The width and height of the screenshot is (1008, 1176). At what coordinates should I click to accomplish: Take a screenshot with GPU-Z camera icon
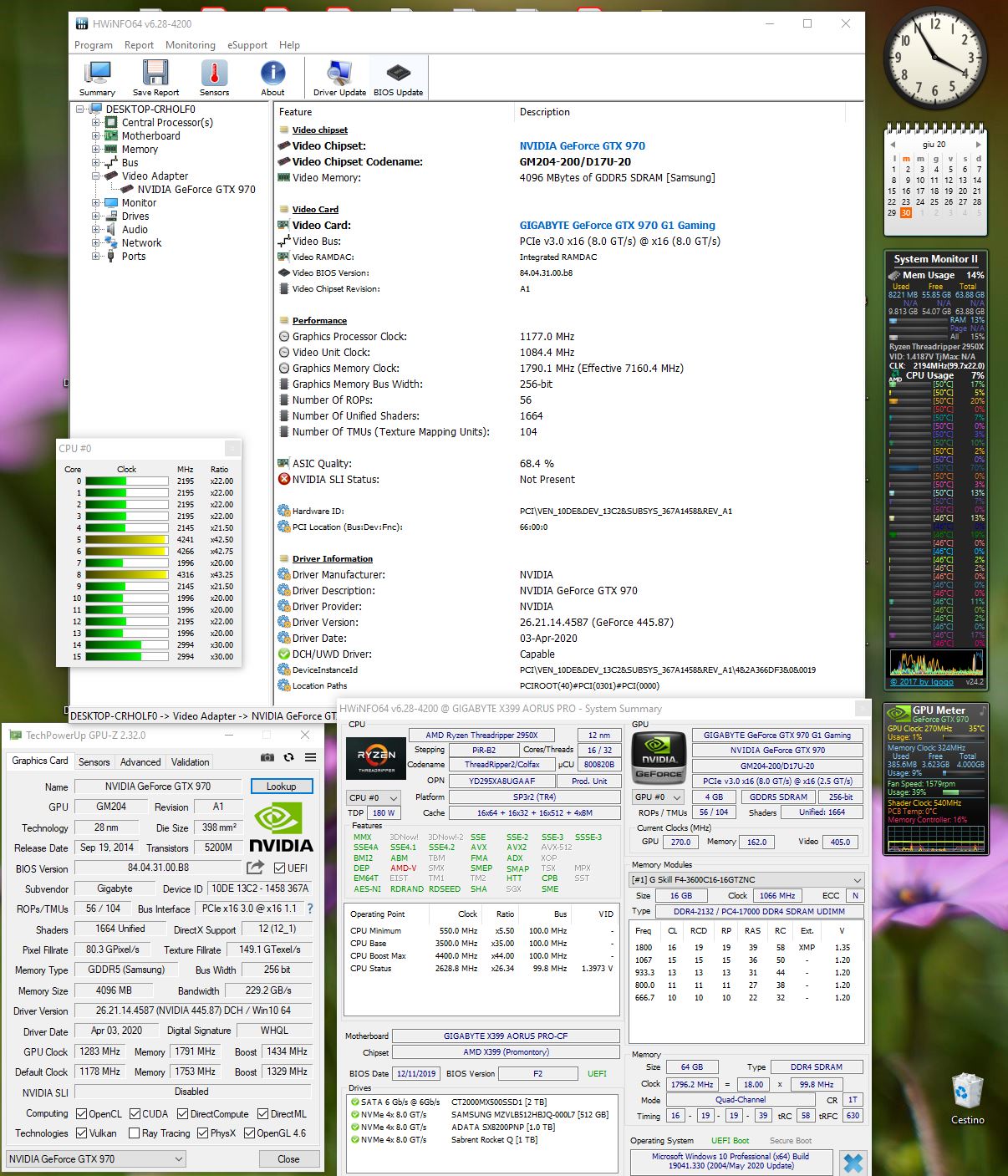click(x=267, y=757)
